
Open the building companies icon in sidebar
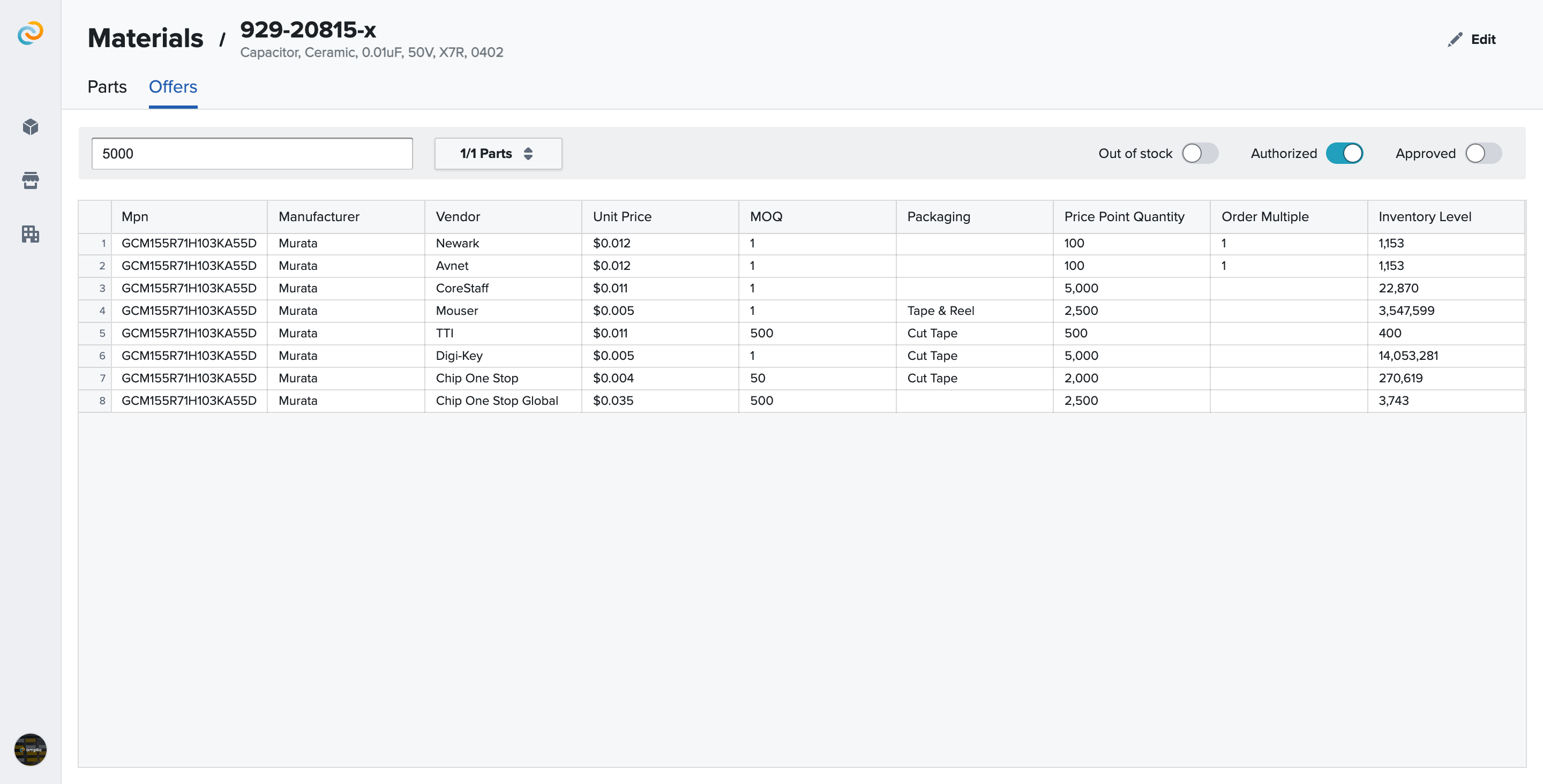coord(31,233)
